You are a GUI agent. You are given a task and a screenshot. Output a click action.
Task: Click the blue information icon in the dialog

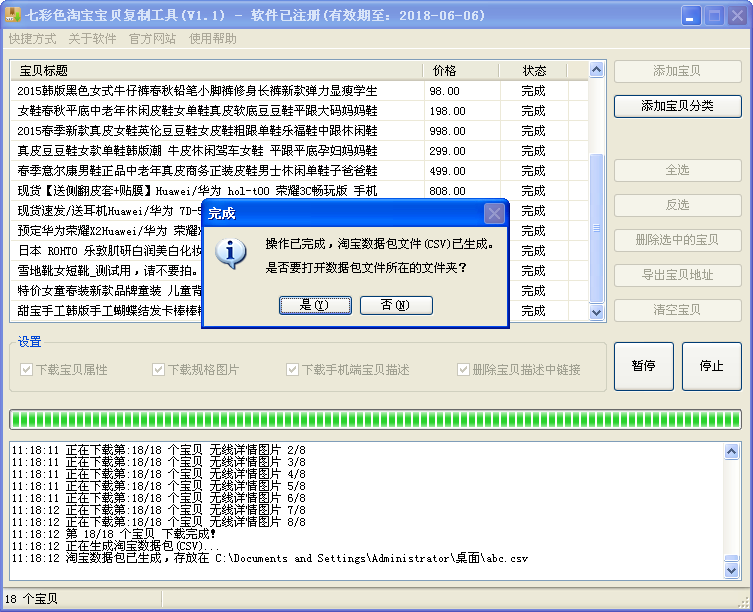231,253
